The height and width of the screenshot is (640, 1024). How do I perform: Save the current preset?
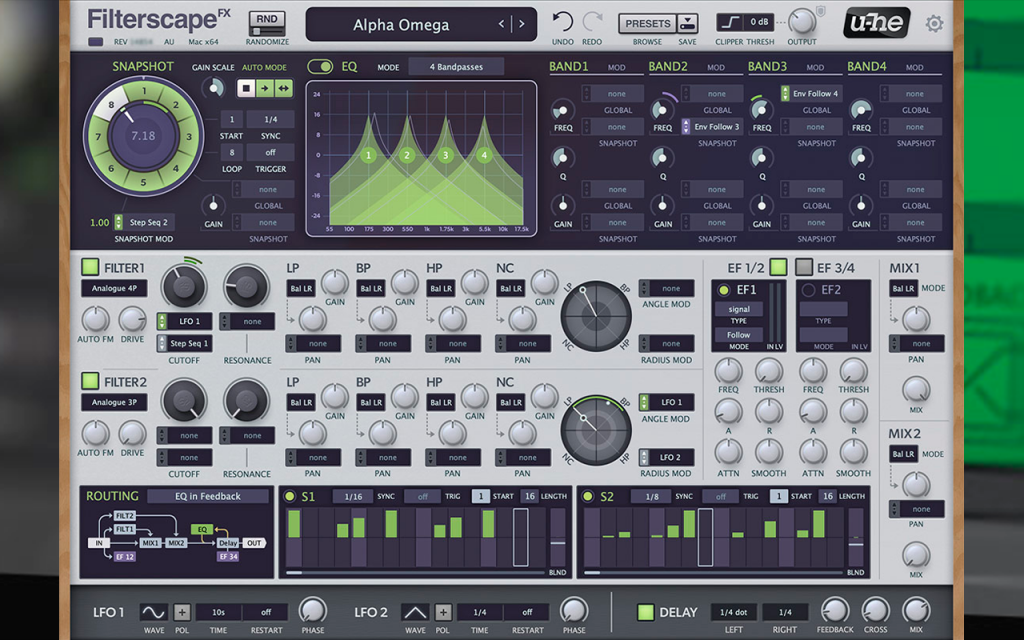click(x=687, y=24)
